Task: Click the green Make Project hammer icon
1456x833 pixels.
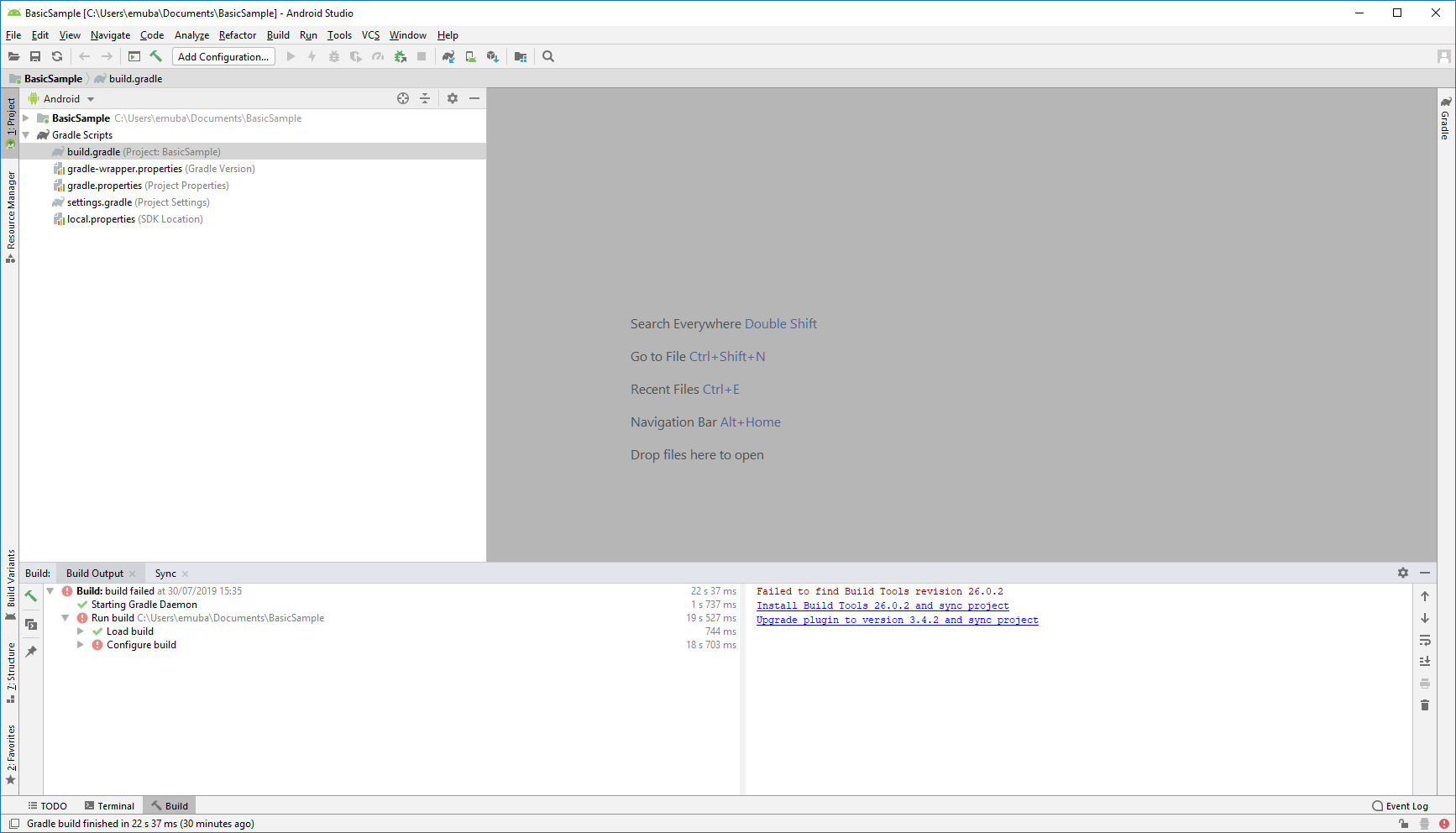Action: (x=156, y=56)
